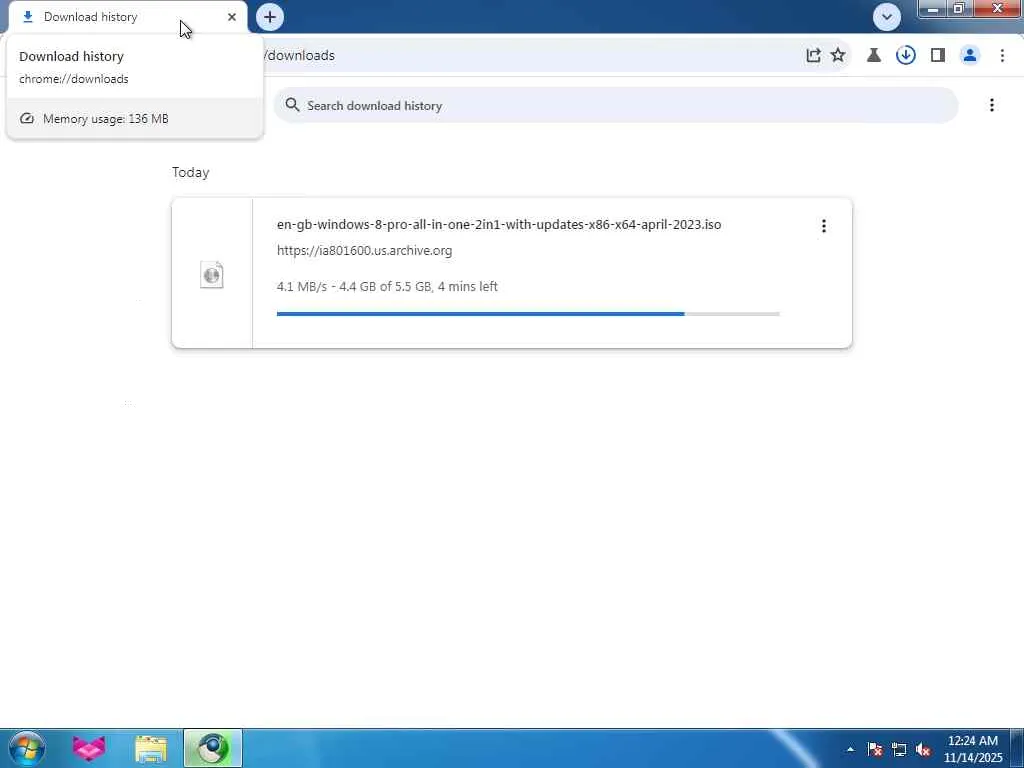Click the gauge icon beside Memory usage

point(27,119)
